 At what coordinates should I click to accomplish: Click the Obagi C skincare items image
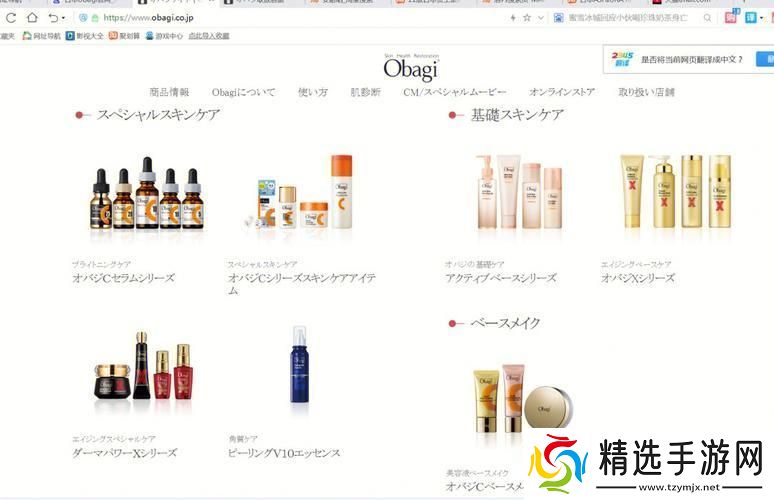300,192
